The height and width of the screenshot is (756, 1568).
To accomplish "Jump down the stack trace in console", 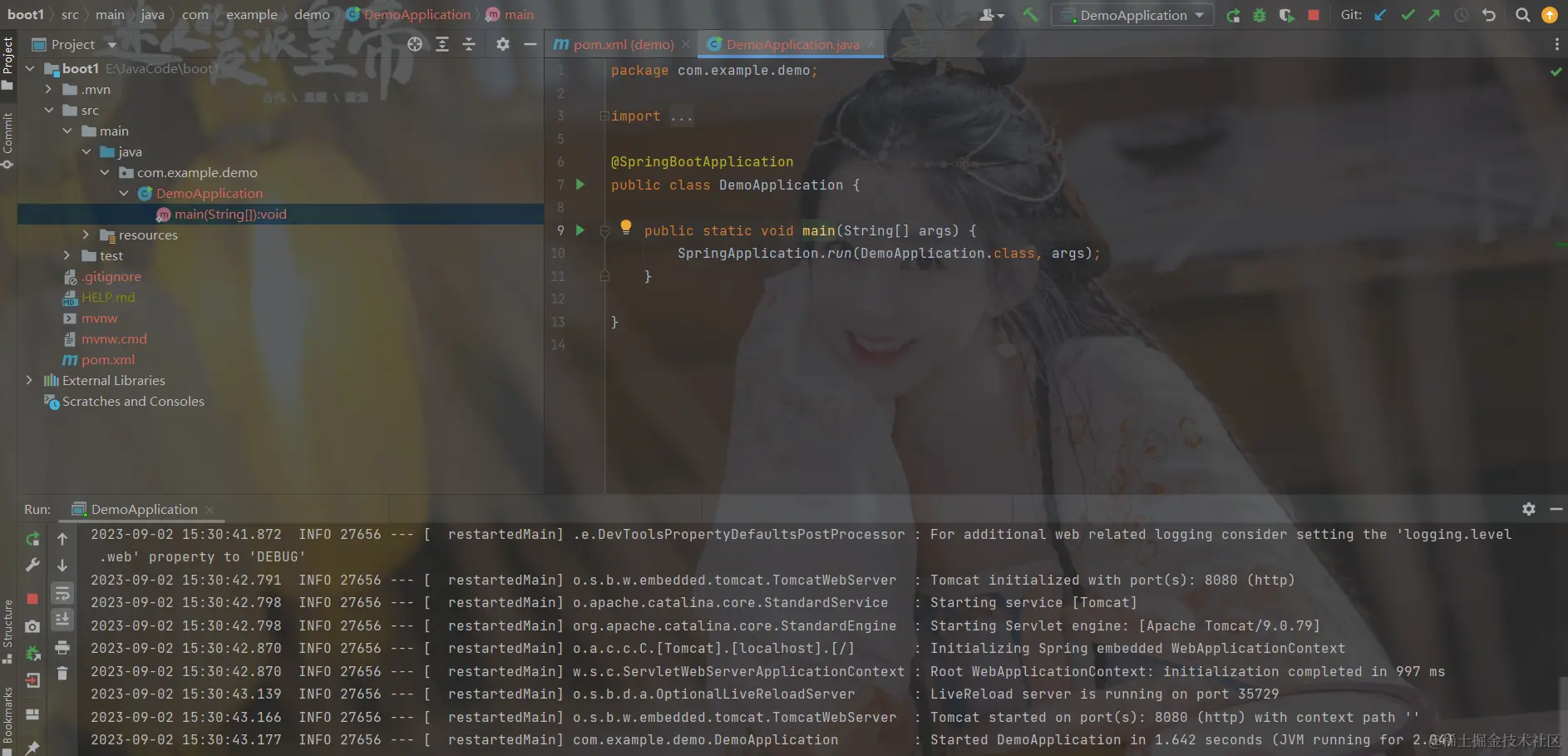I will coord(62,566).
